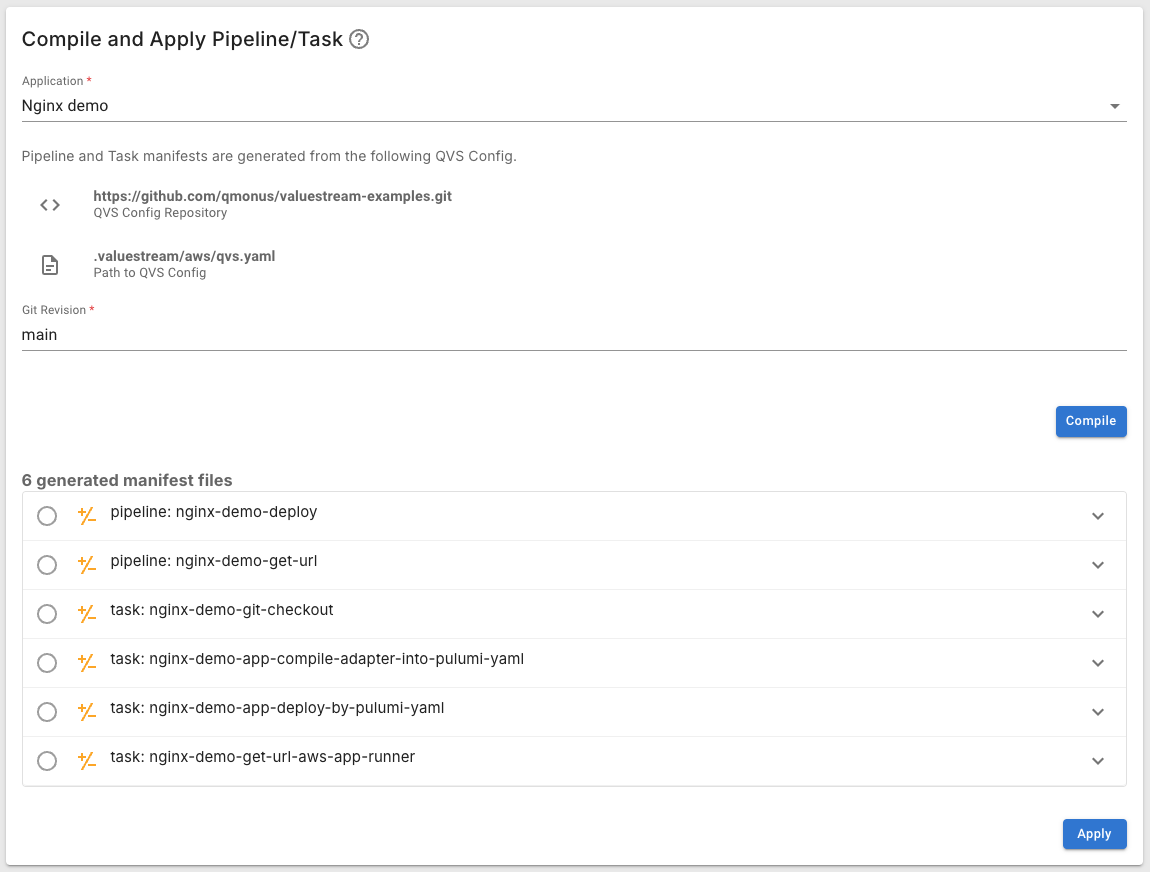This screenshot has height=872, width=1150.
Task: Click diff icon for nginx-demo-app-deploy-by-pulumi-yaml
Action: [x=87, y=712]
